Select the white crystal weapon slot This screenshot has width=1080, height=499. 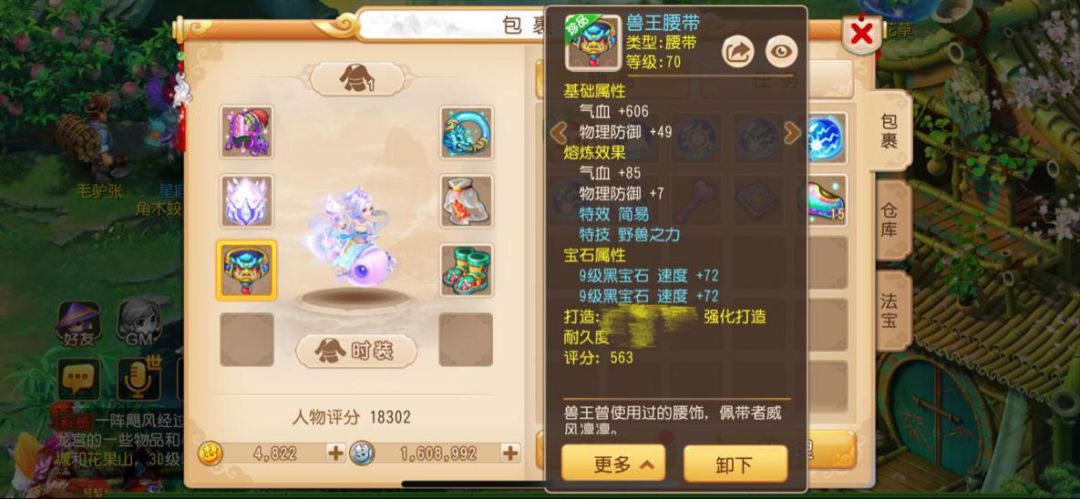pos(247,201)
